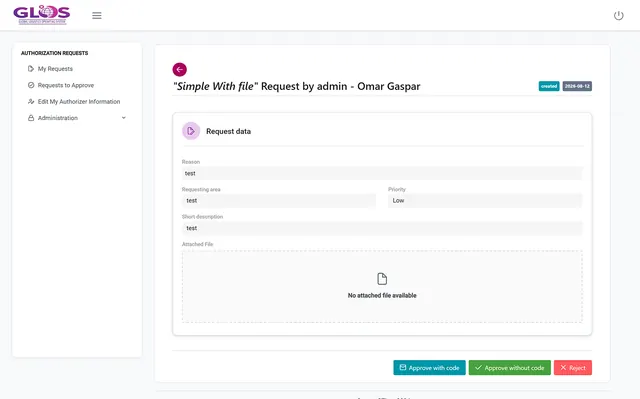Click the request title 'Simple With file'
Viewport: 640px width, 399px height.
(216, 86)
